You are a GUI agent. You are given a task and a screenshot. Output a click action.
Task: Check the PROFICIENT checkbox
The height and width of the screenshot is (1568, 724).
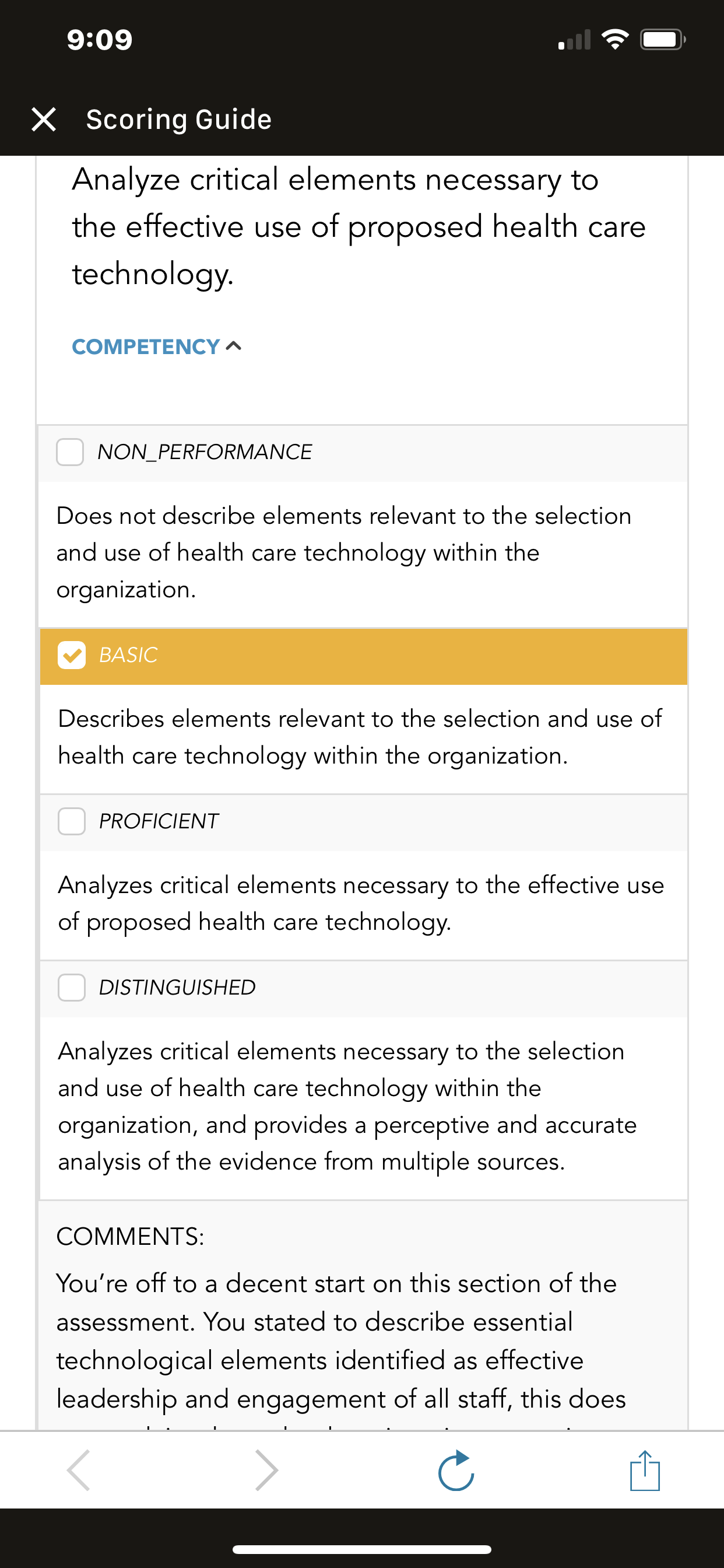coord(72,822)
